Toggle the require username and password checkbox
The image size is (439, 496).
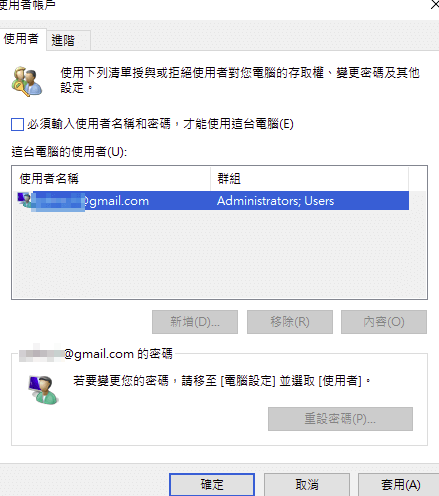tap(17, 124)
